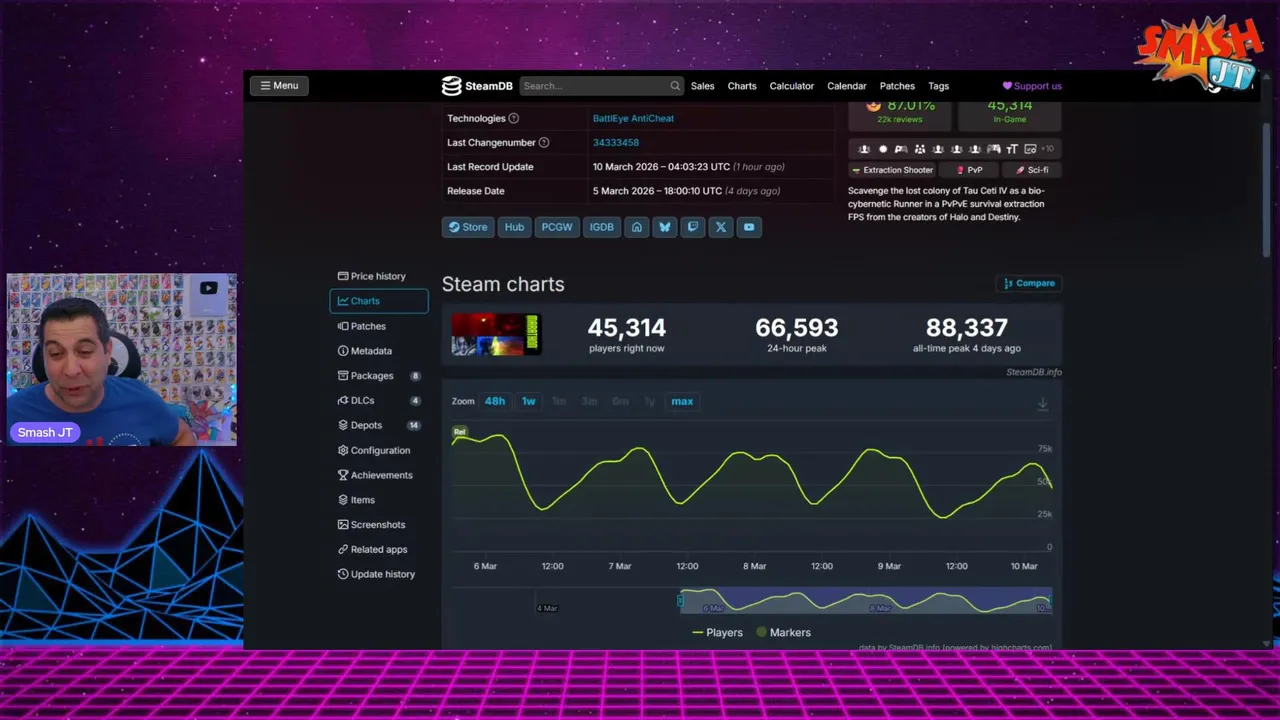Click the game capsule thumbnail
Viewport: 1280px width, 720px height.
[x=496, y=335]
